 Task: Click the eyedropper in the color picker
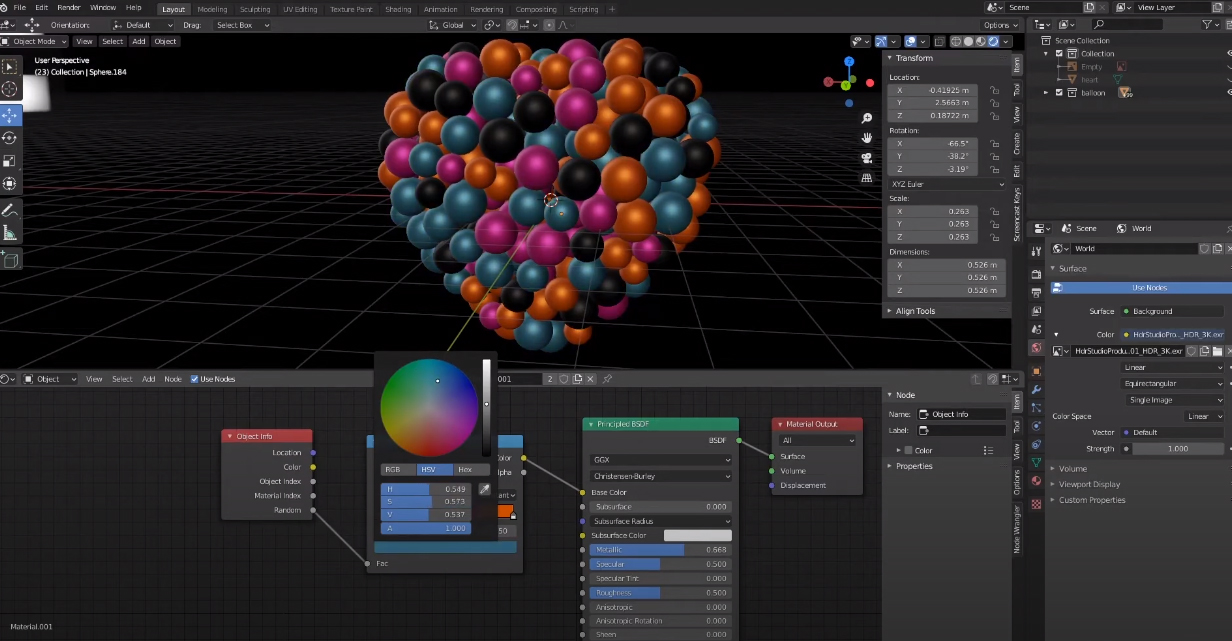[485, 489]
